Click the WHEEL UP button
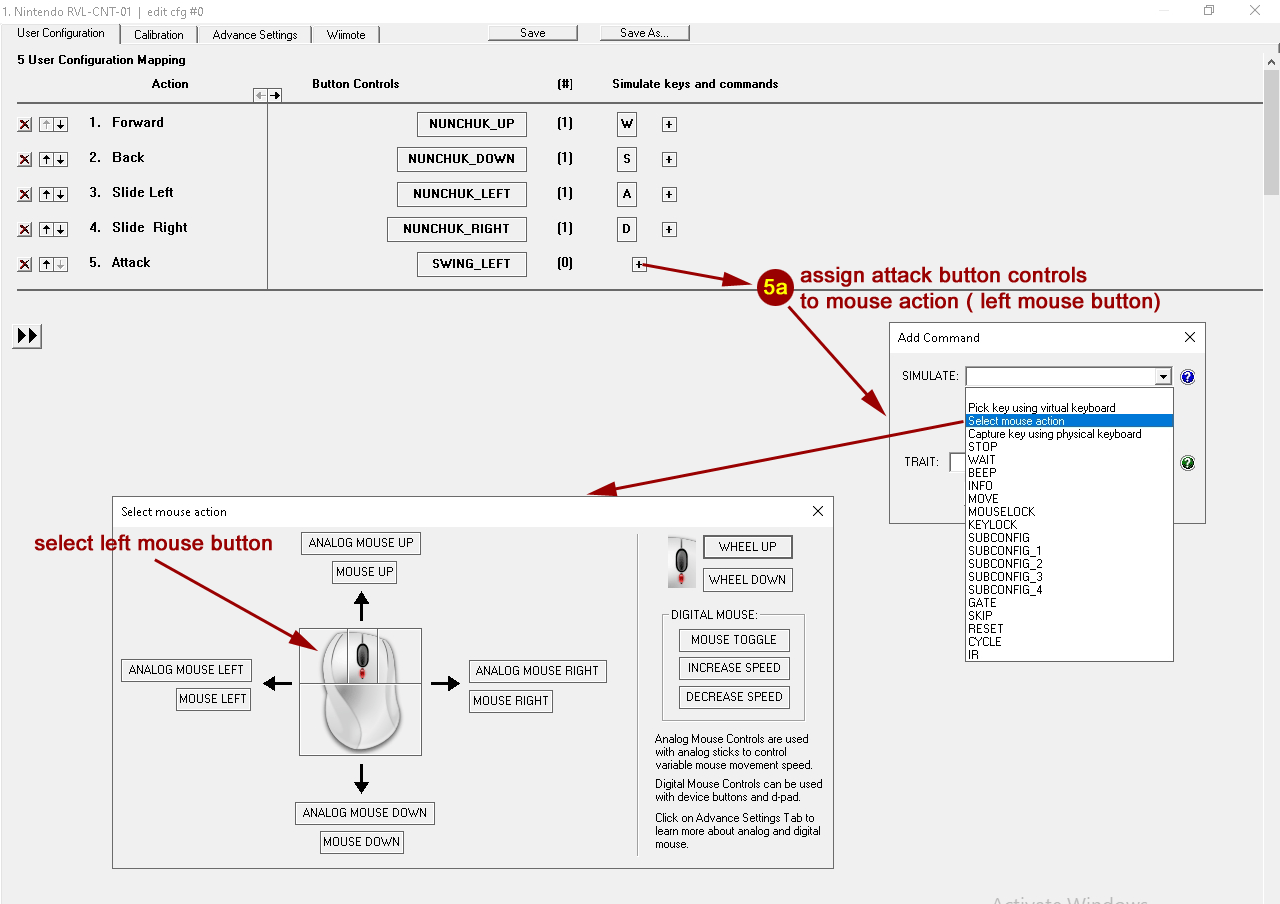The width and height of the screenshot is (1280, 904). click(747, 547)
